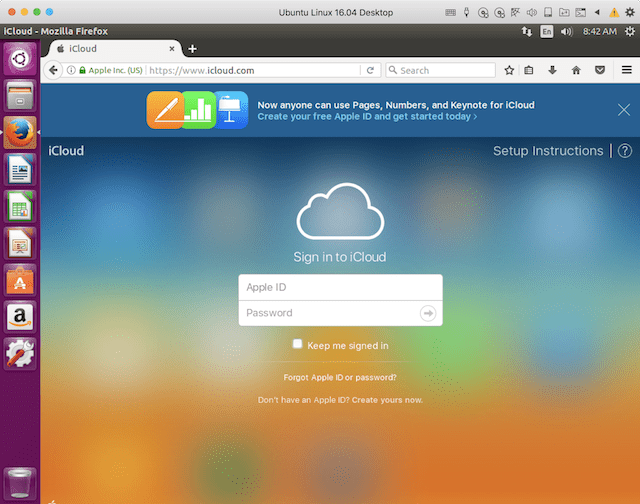
Task: Open the Firefox hamburger menu
Action: (x=625, y=71)
